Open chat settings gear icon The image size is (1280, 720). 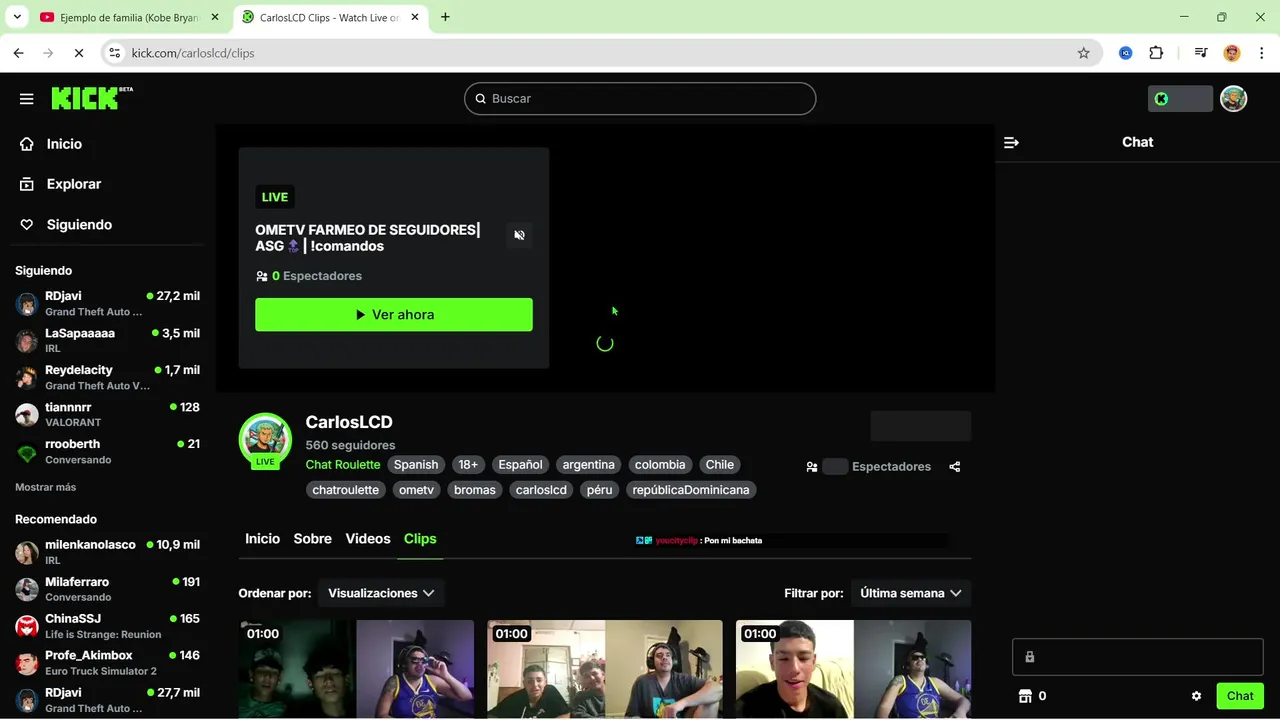click(1196, 696)
